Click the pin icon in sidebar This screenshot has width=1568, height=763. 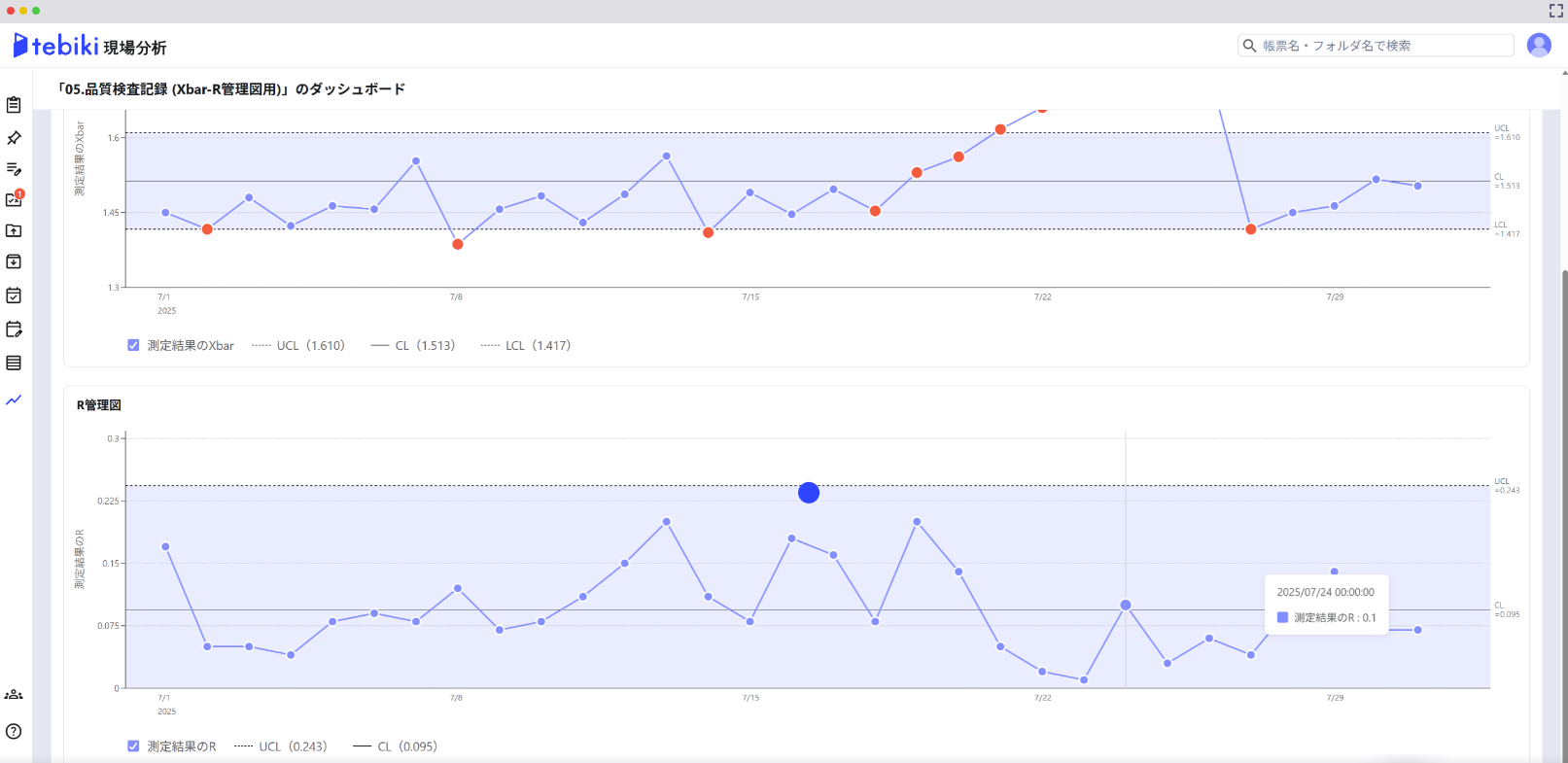point(14,138)
